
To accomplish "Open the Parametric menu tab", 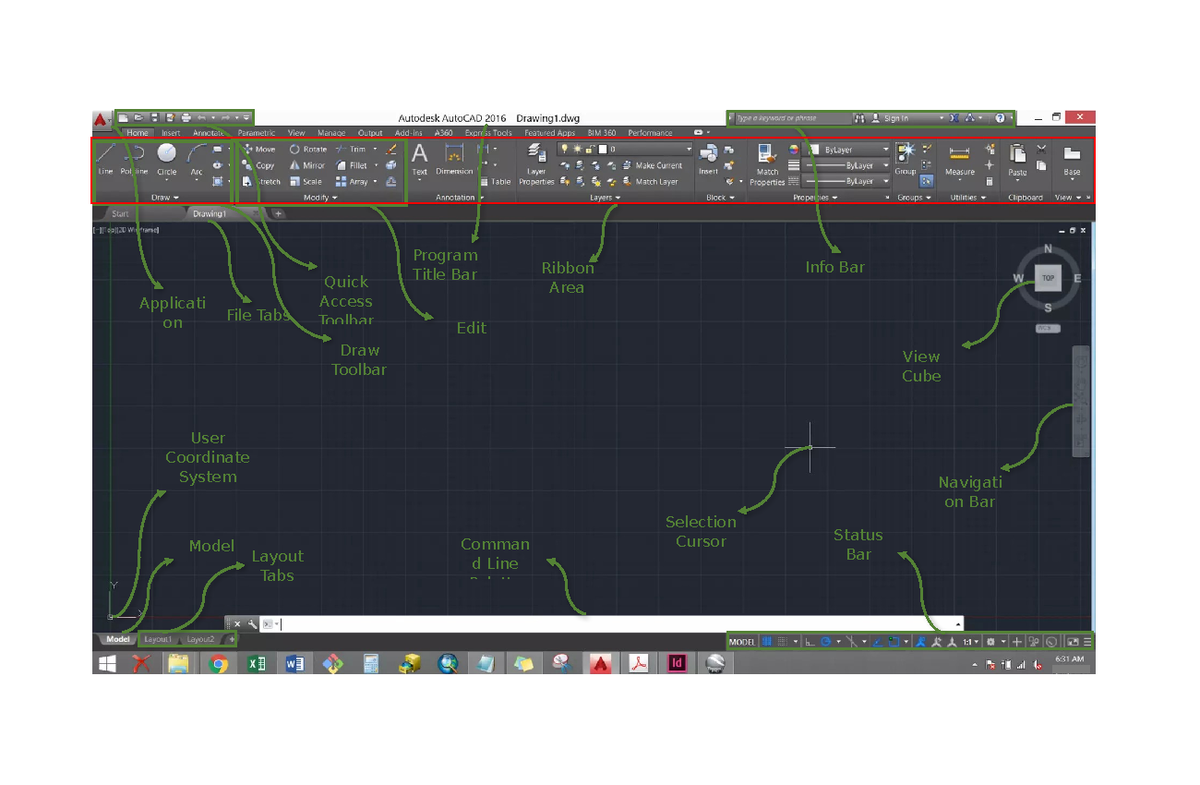I will pos(251,132).
